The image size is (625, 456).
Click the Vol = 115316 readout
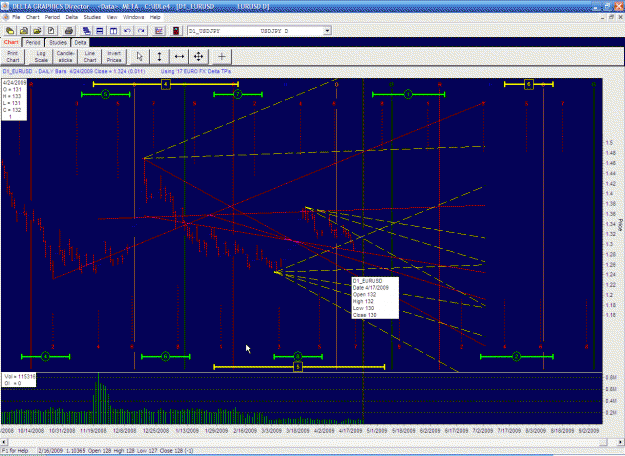pyautogui.click(x=20, y=376)
